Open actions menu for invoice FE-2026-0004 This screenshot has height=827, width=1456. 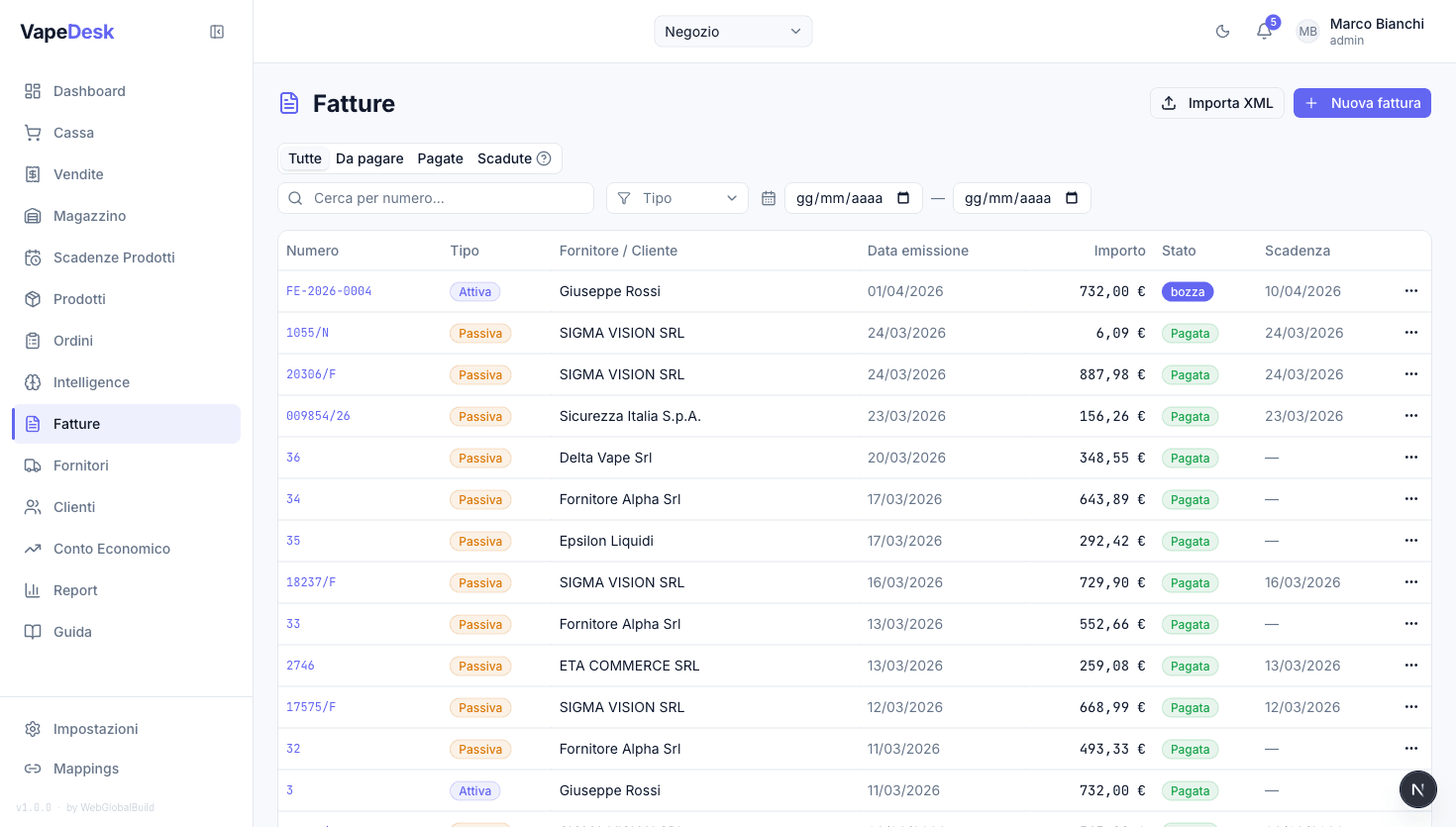[x=1410, y=291]
